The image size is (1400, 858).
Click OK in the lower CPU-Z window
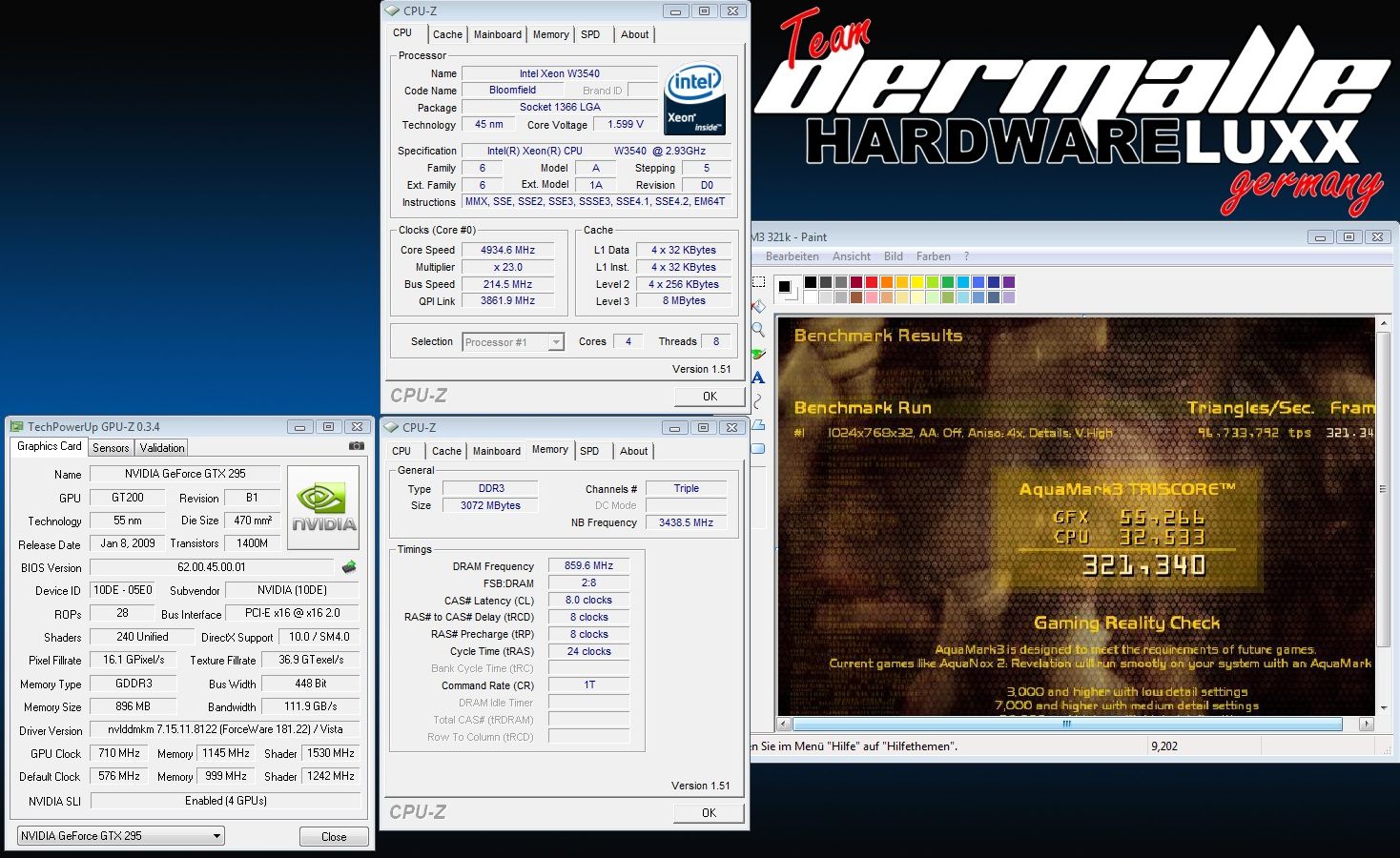709,812
